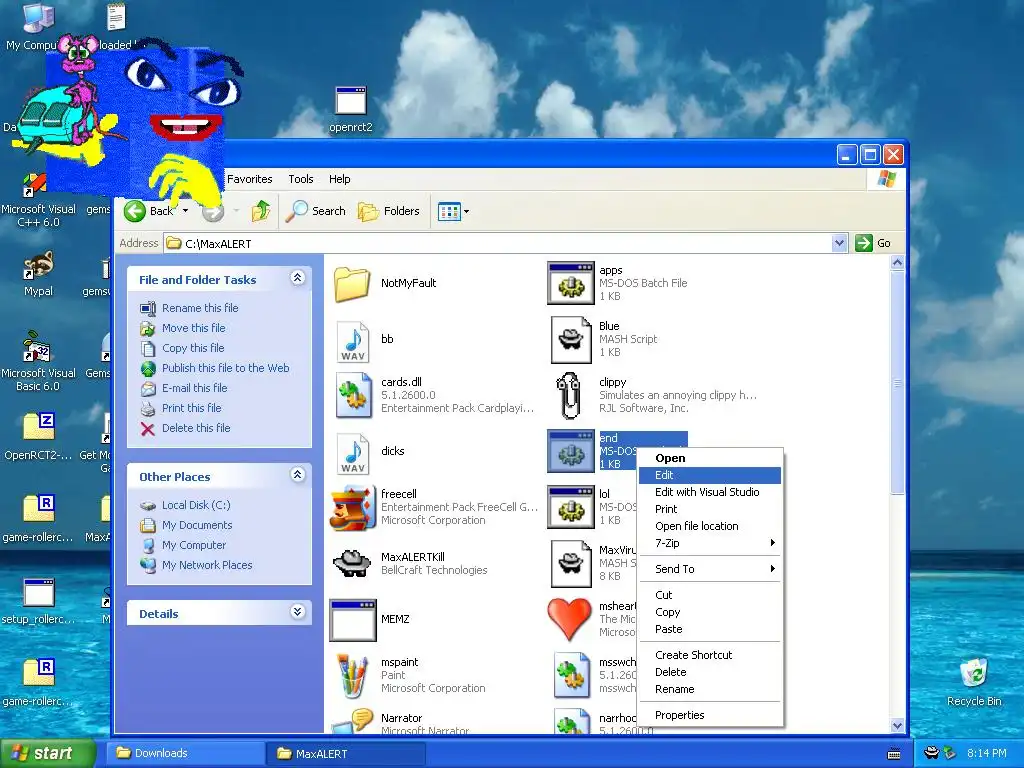The height and width of the screenshot is (768, 1024).
Task: Choose Open in the context menu
Action: [710, 458]
